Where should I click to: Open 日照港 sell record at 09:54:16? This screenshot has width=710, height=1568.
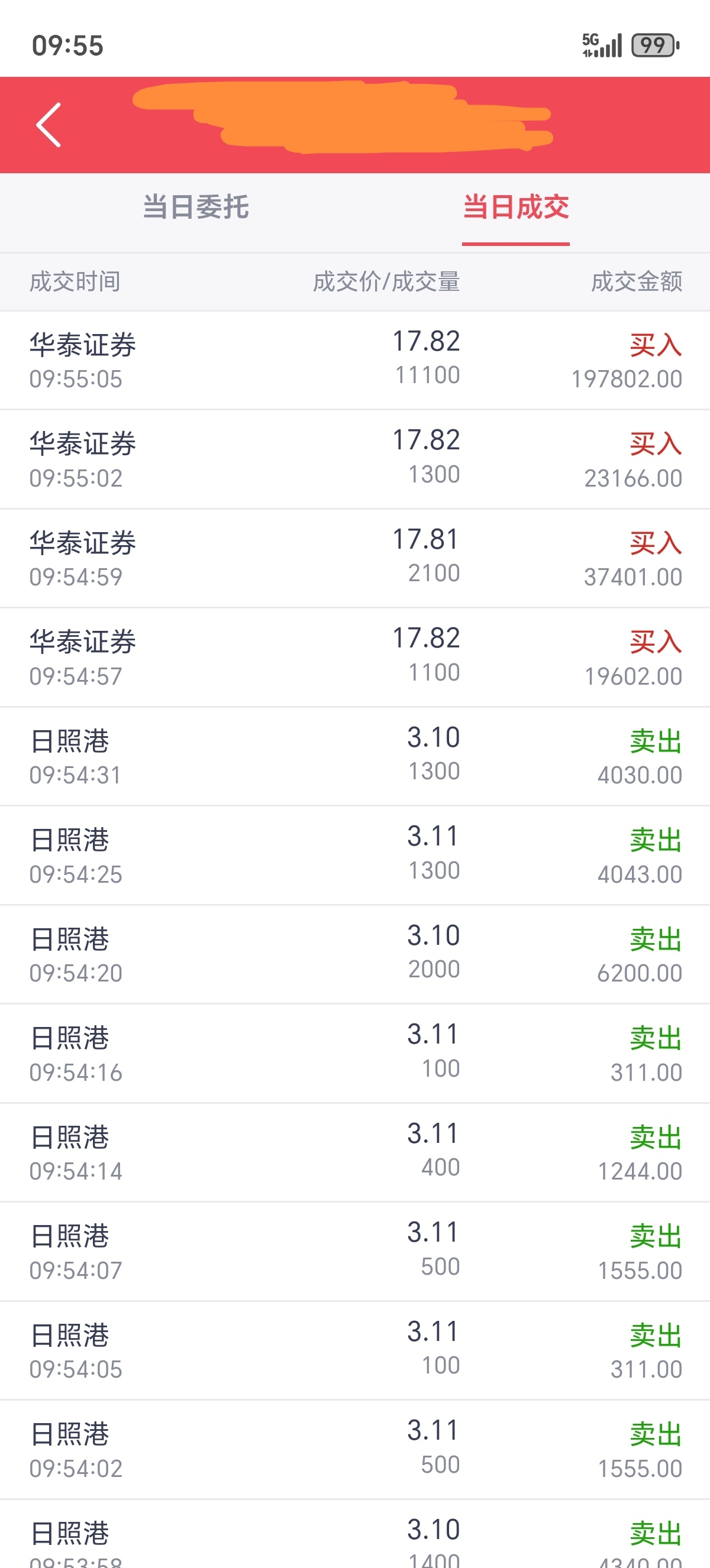tap(355, 1054)
